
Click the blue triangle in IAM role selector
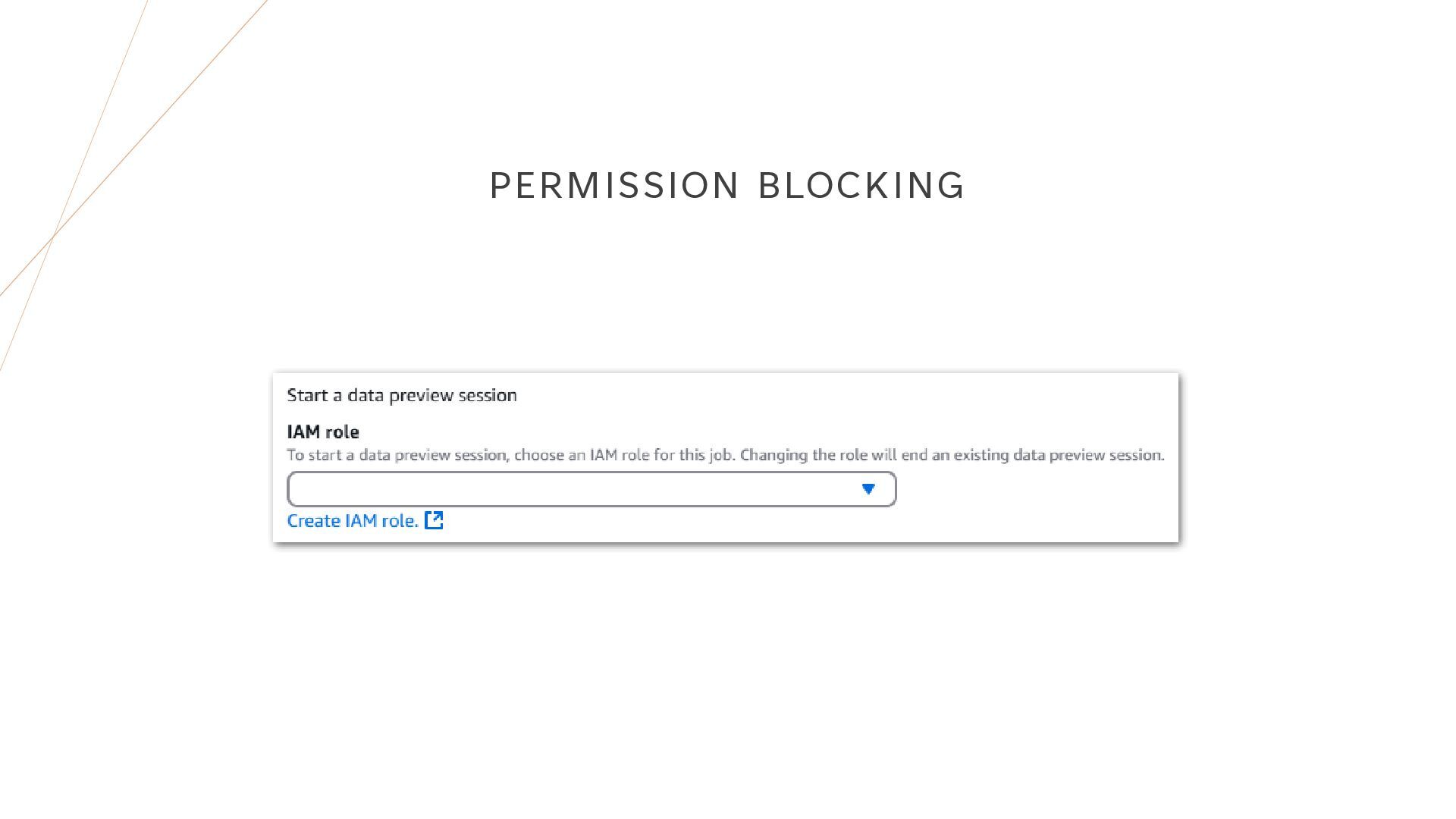point(868,489)
